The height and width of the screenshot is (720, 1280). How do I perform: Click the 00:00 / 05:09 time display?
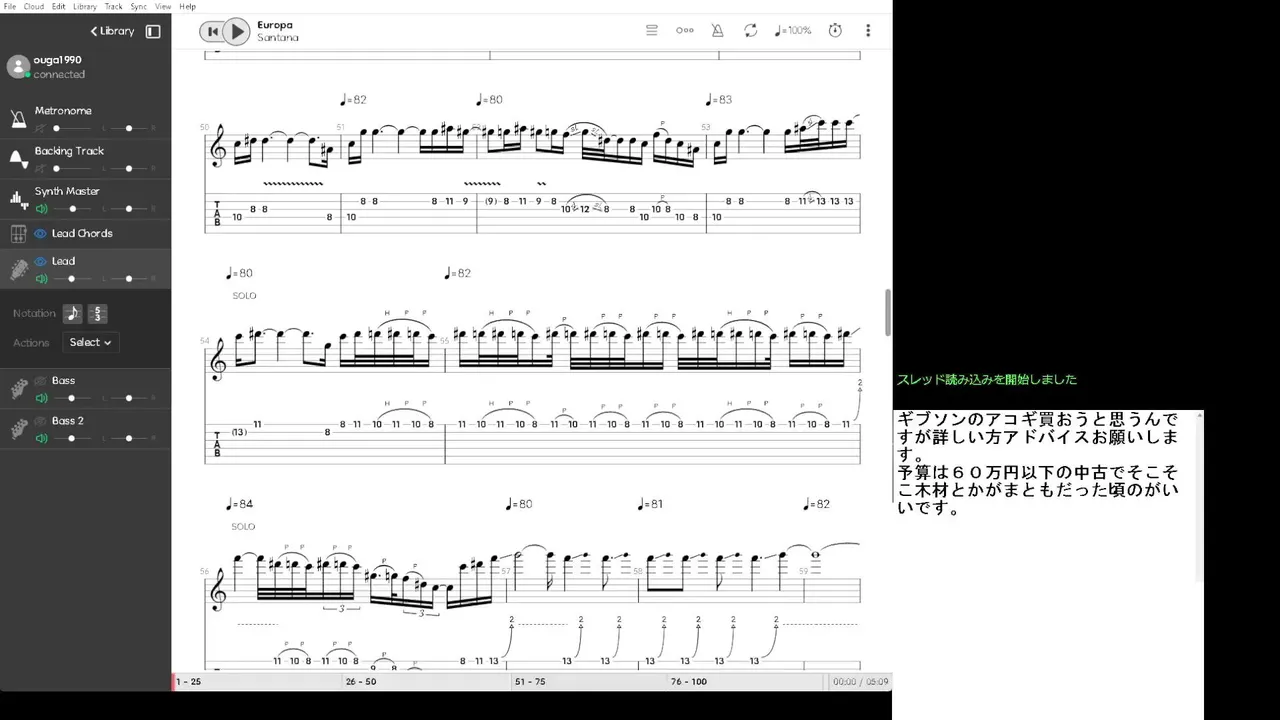pos(861,682)
